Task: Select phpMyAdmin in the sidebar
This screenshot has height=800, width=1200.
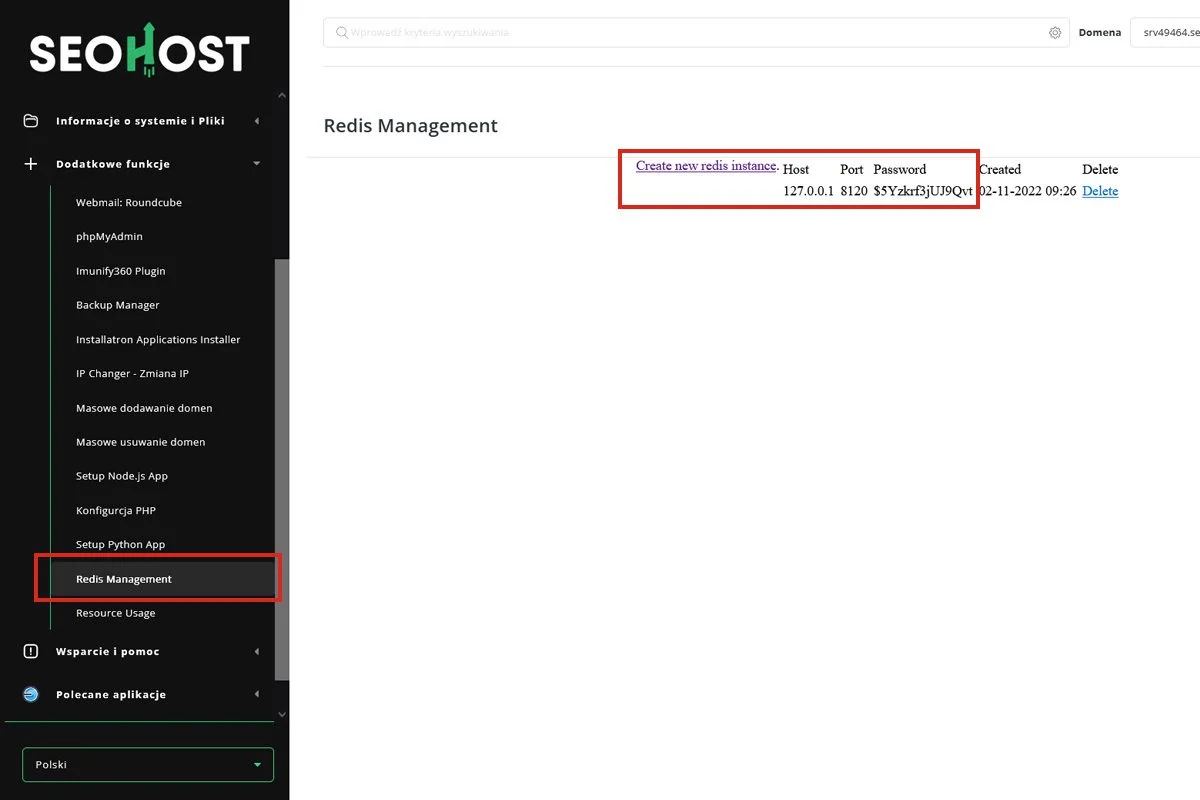Action: point(109,237)
